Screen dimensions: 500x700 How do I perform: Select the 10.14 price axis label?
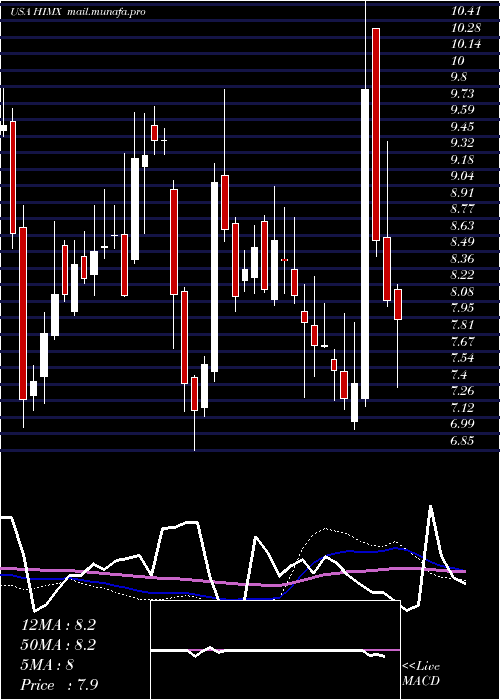[x=466, y=45]
